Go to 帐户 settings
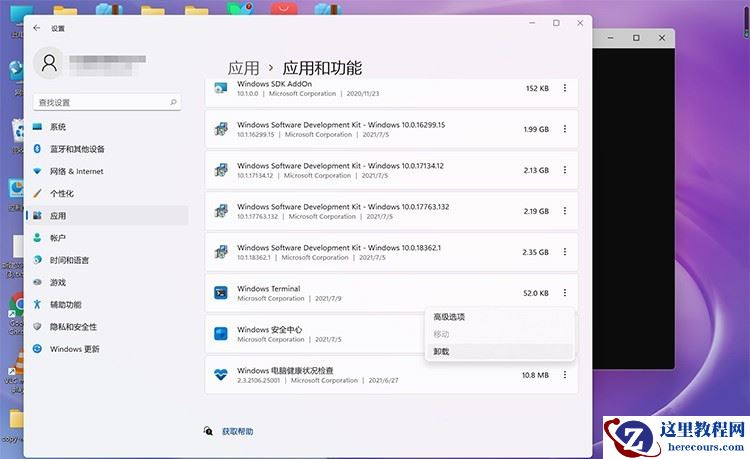The image size is (750, 459). (x=58, y=238)
